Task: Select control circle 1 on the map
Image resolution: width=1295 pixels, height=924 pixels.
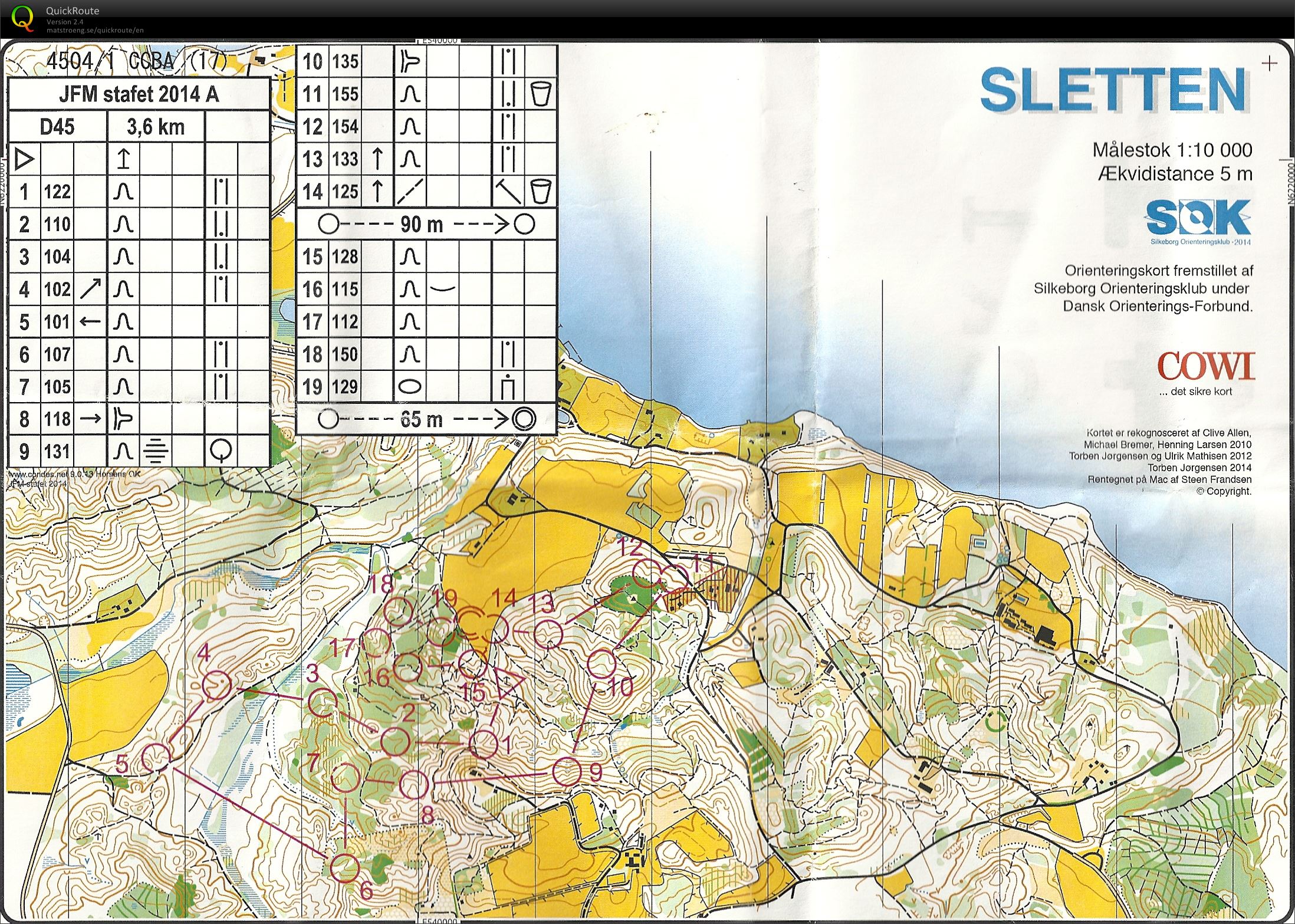Action: click(x=484, y=744)
